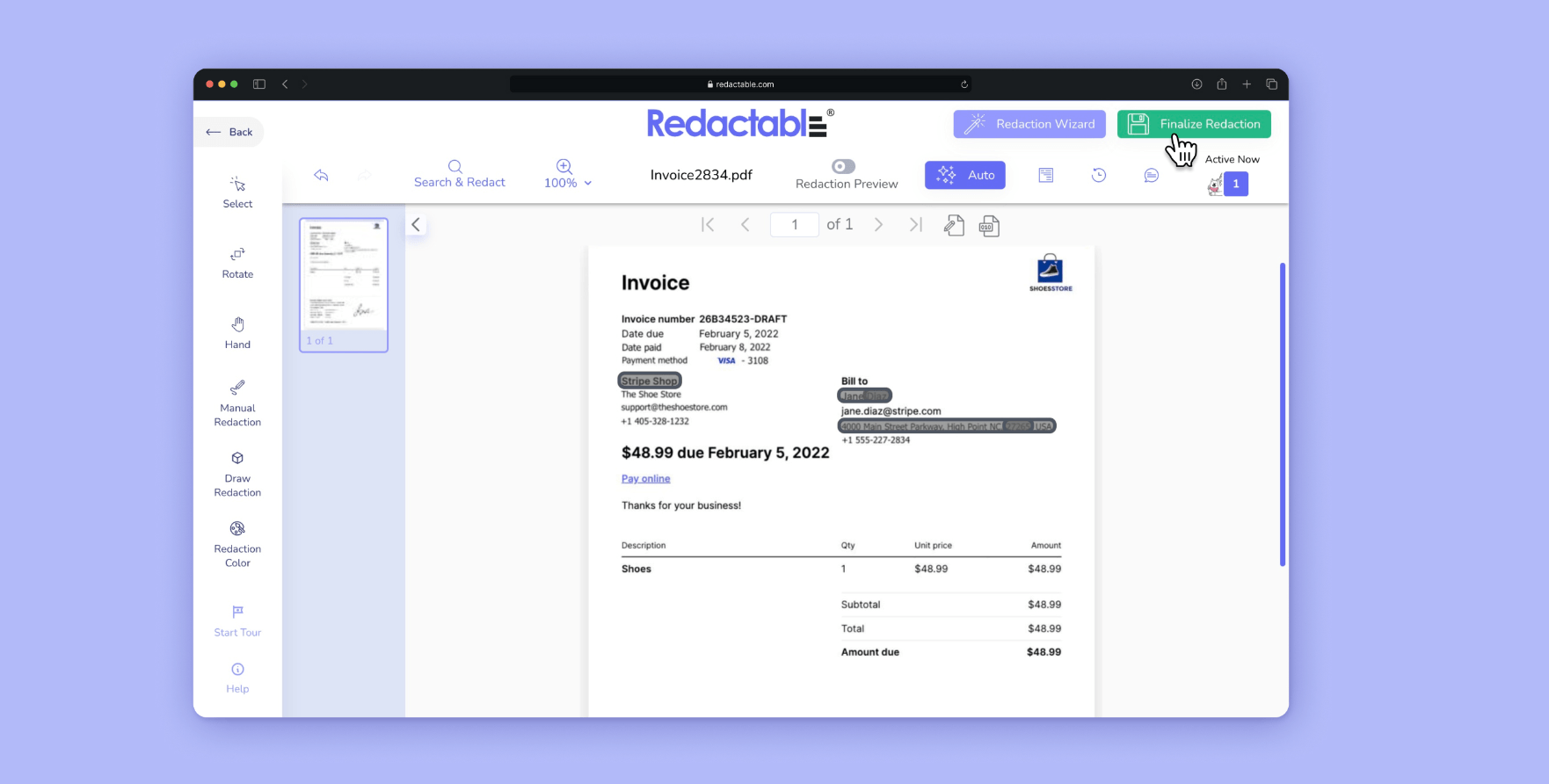Pick the Draw Redaction tool
Screen dimensions: 1549x784
pyautogui.click(x=237, y=474)
